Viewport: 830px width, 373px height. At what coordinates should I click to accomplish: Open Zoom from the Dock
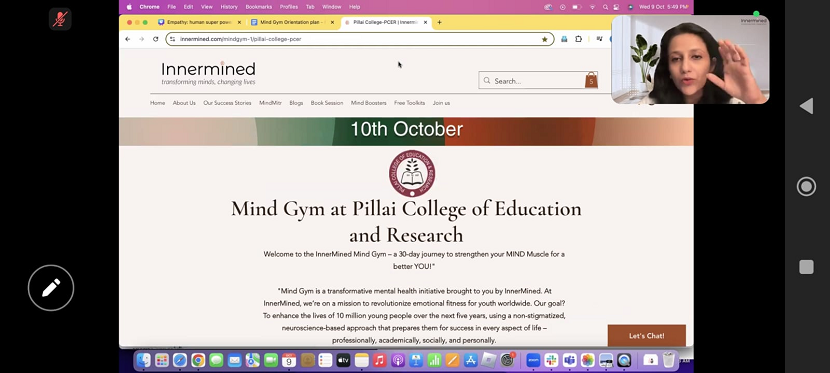(x=533, y=360)
